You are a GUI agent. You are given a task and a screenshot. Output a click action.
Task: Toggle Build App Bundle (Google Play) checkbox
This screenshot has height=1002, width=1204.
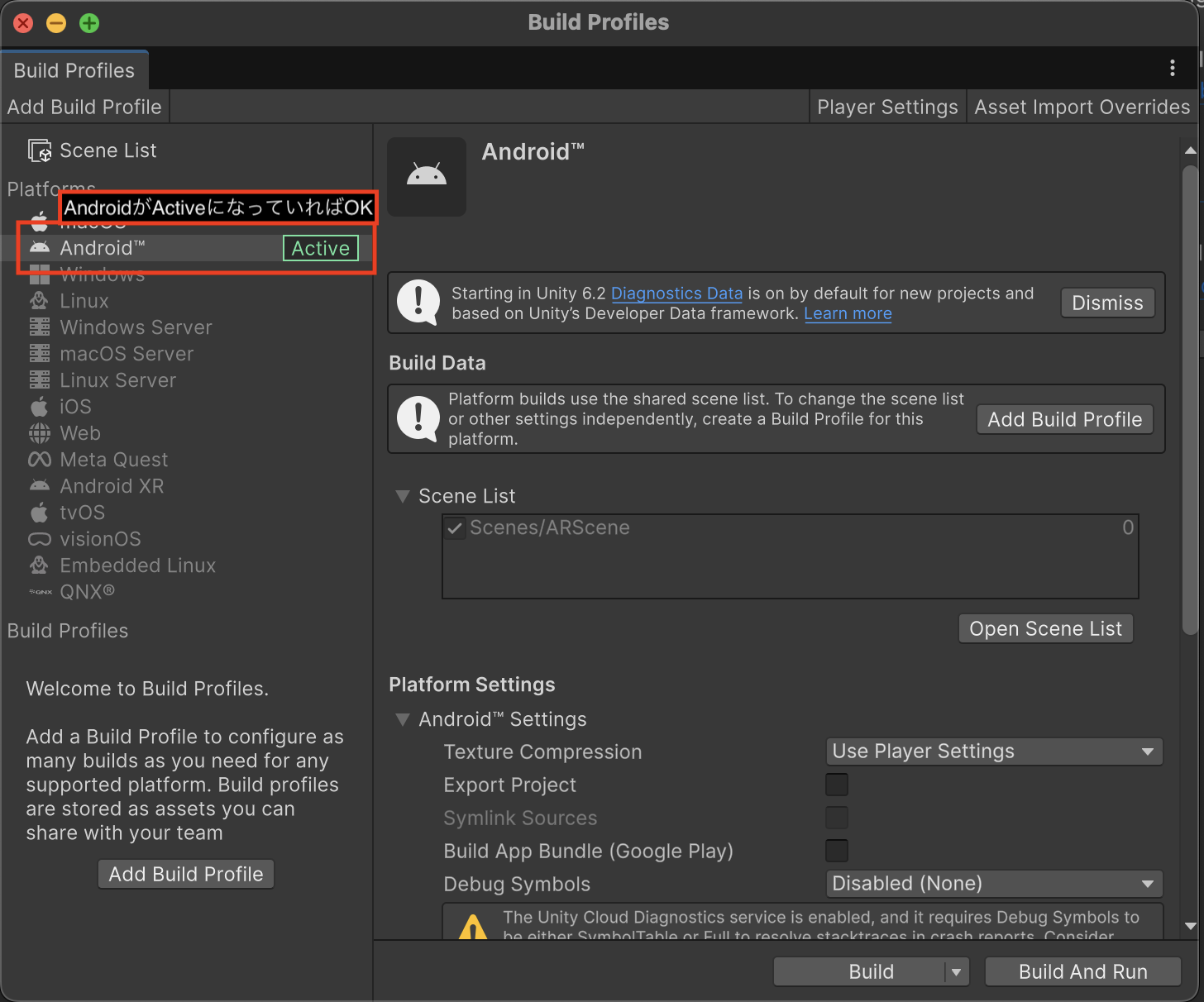point(836,851)
